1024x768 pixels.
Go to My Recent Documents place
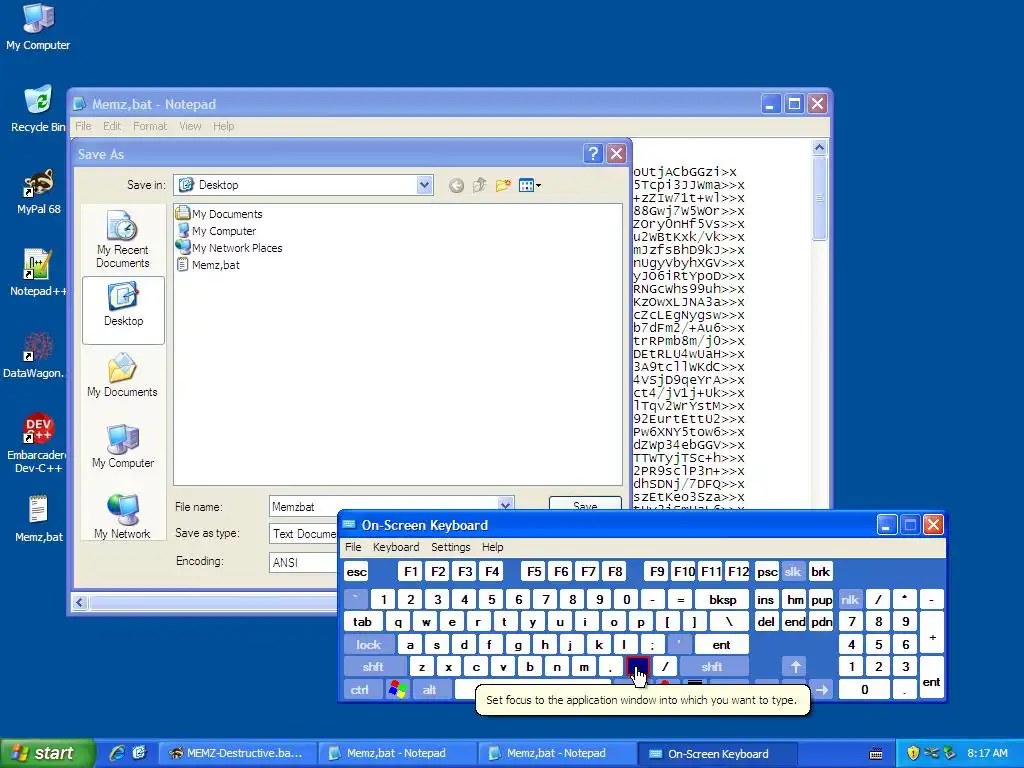pyautogui.click(x=123, y=240)
